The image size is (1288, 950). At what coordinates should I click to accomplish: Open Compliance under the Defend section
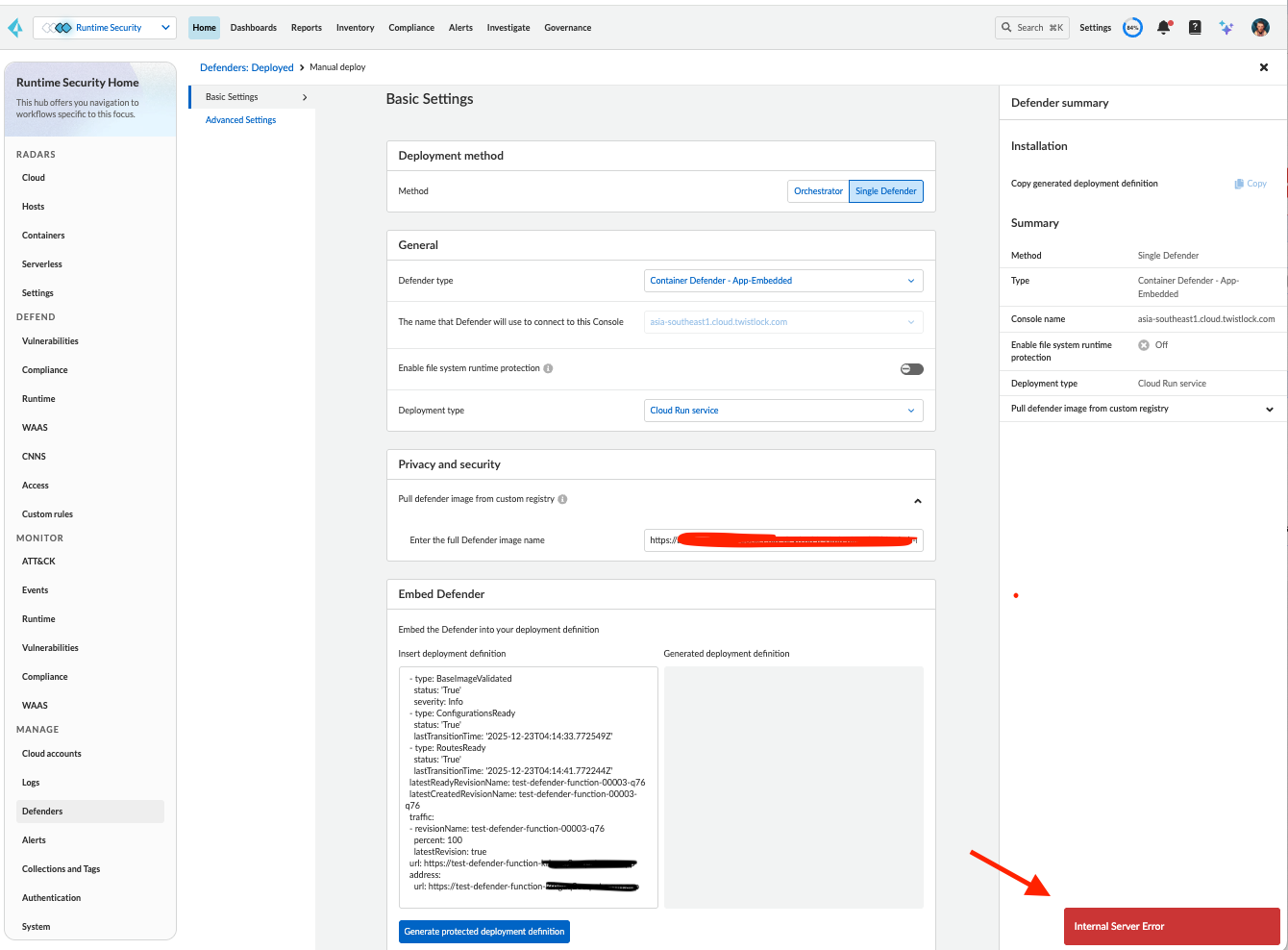tap(45, 370)
